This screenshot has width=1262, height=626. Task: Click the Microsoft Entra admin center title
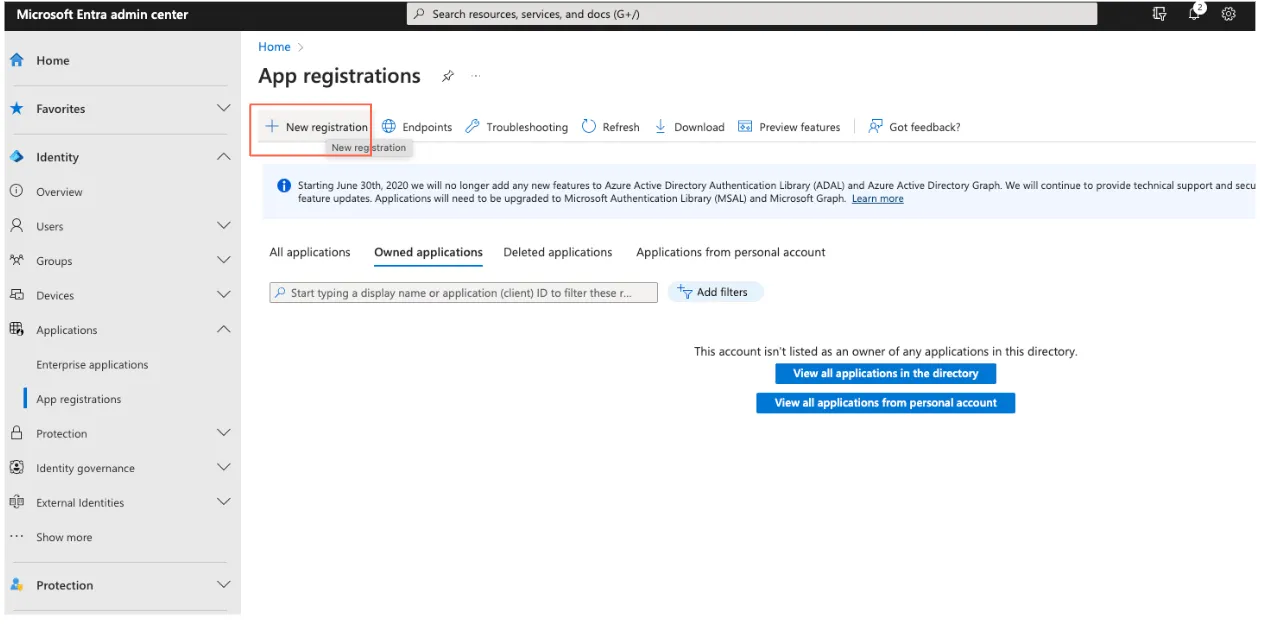tap(102, 14)
